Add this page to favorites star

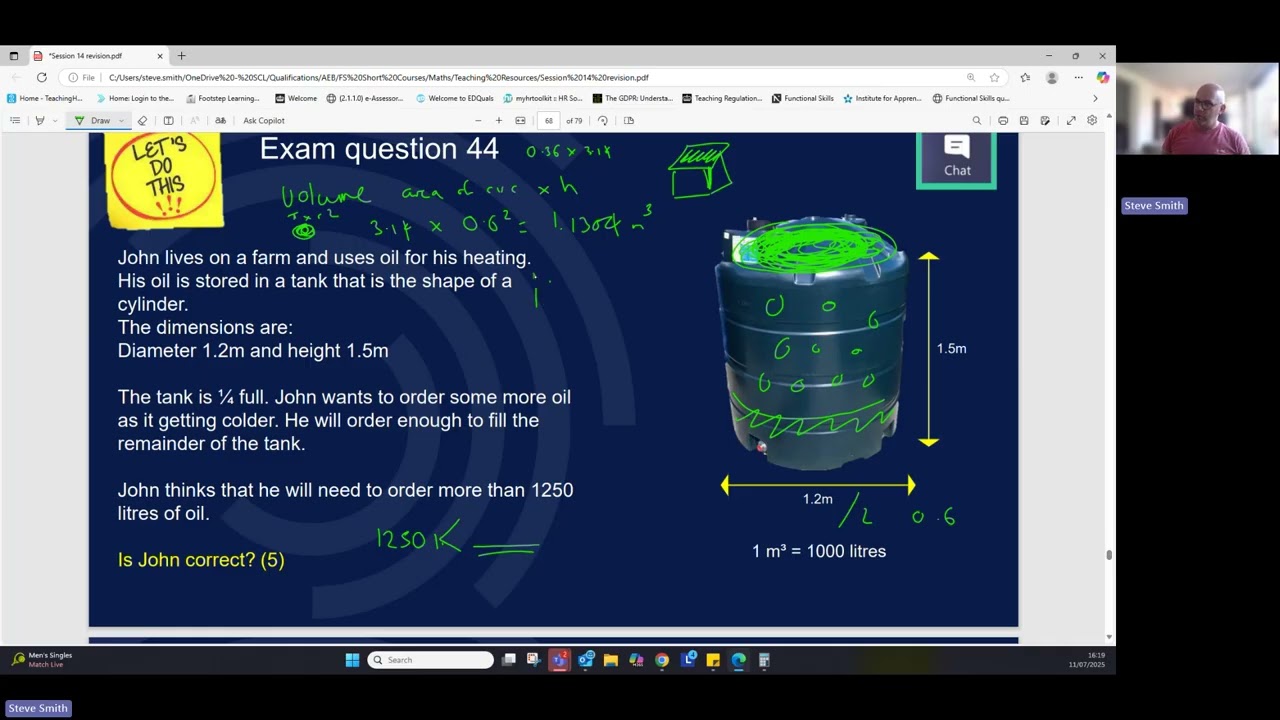pos(994,77)
